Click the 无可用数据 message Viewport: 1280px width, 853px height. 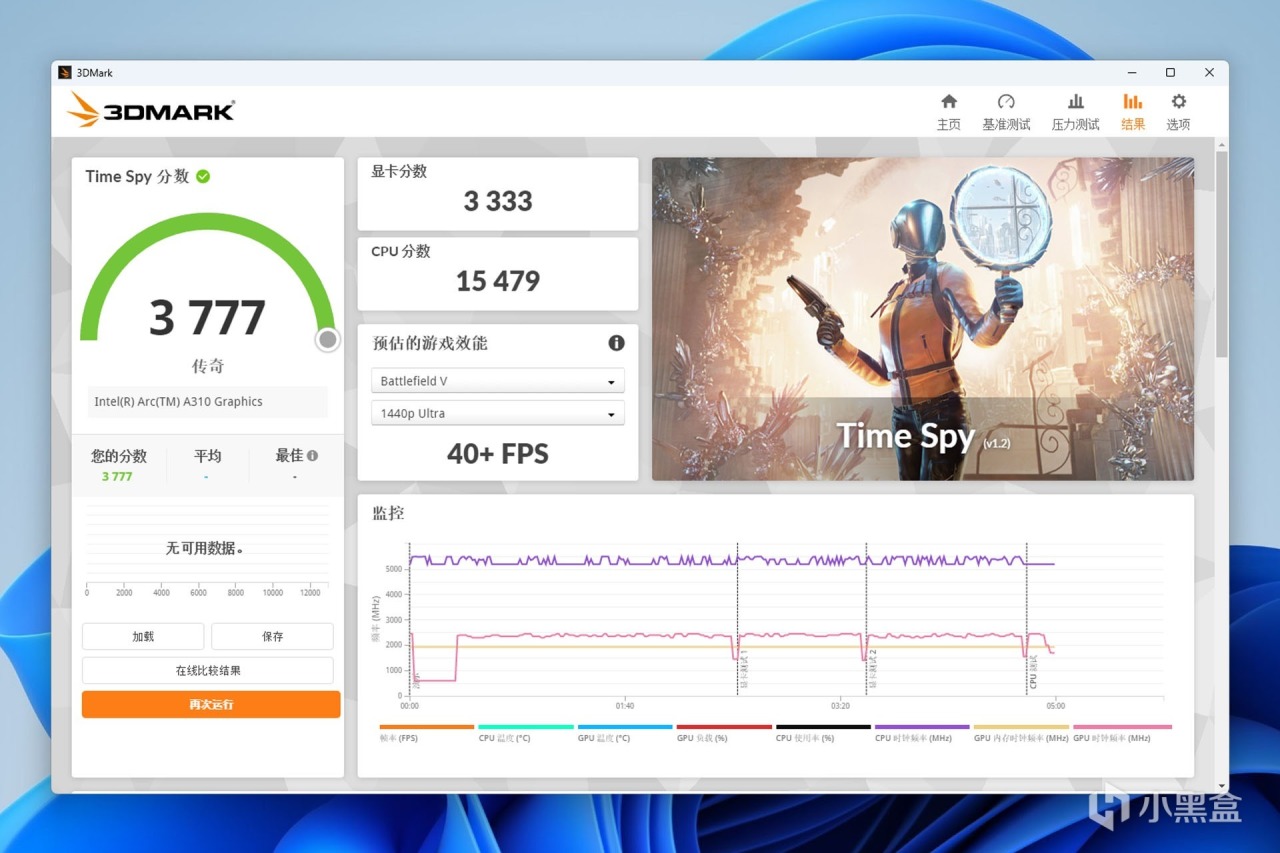pyautogui.click(x=205, y=548)
